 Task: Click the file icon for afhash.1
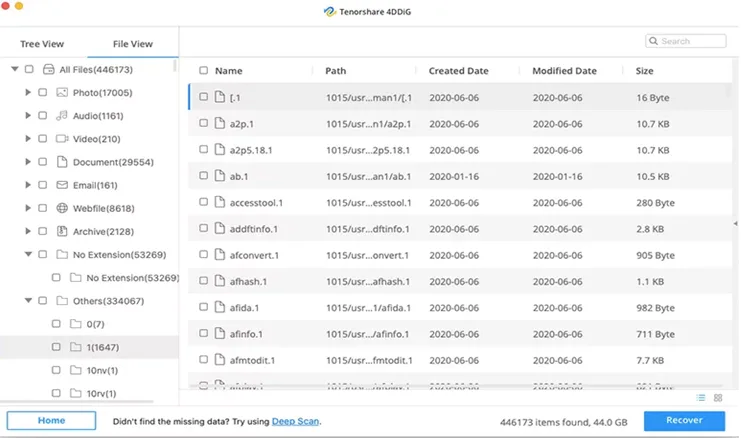click(x=220, y=281)
